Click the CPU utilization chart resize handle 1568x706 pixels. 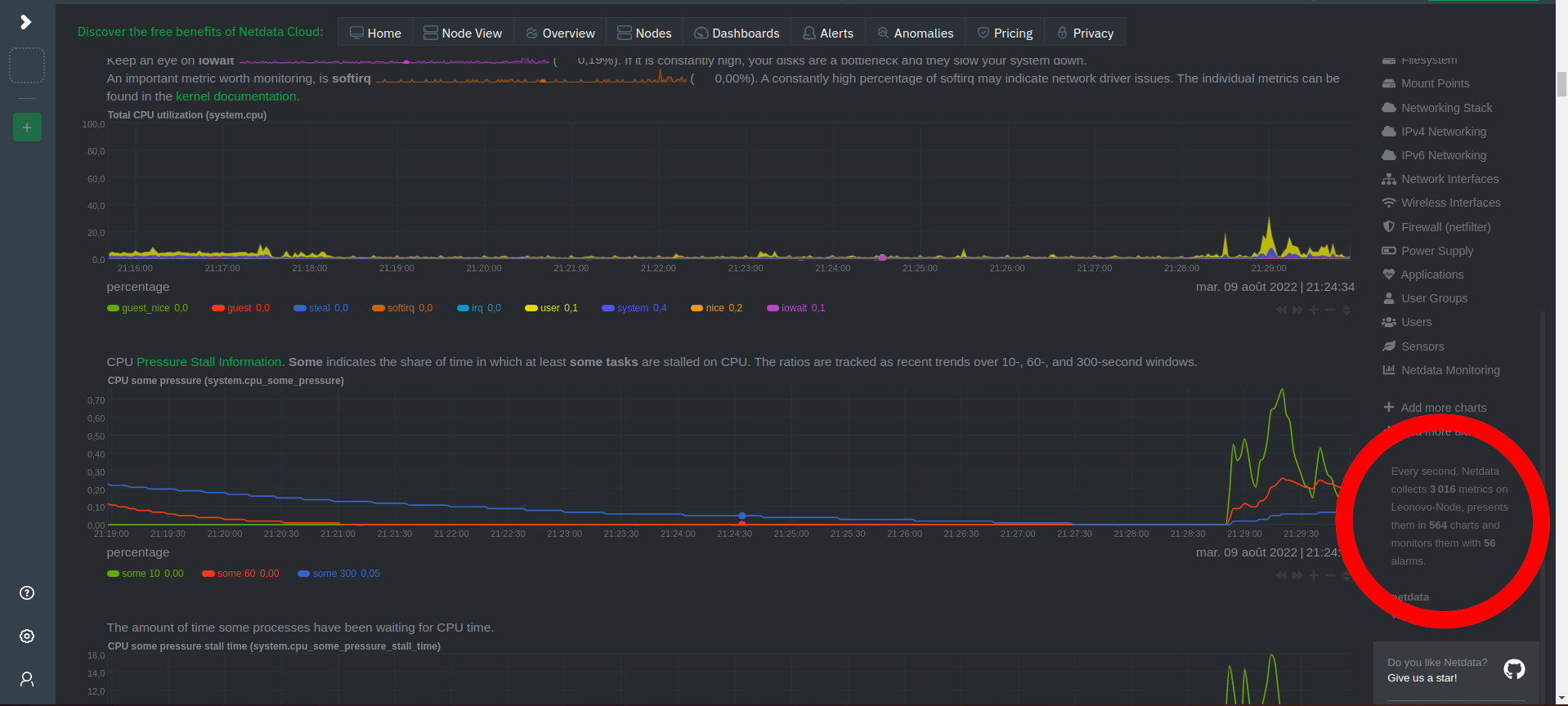(x=1346, y=310)
